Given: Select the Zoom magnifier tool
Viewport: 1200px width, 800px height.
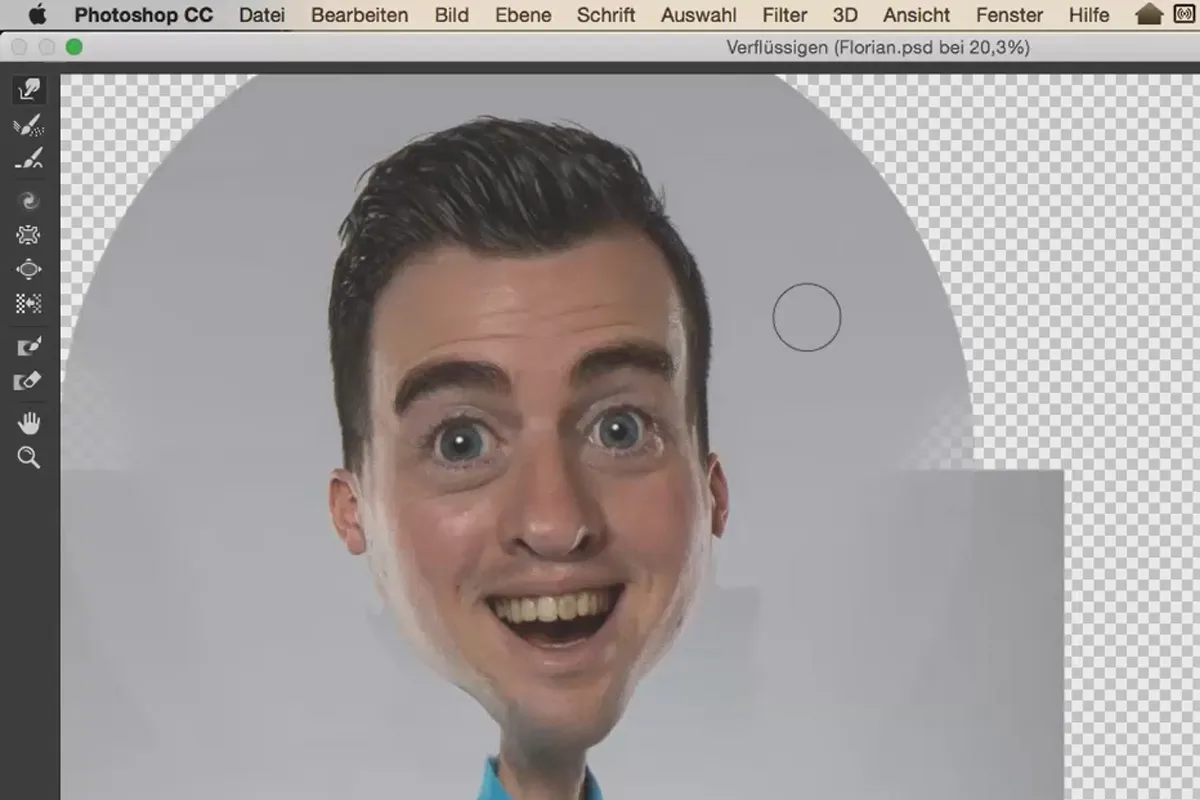Looking at the screenshot, I should (x=29, y=458).
